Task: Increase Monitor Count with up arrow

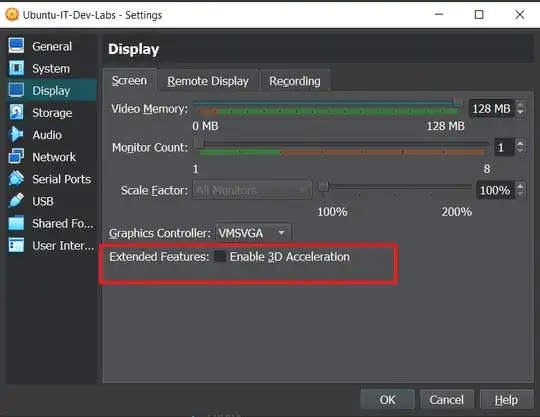Action: 520,143
